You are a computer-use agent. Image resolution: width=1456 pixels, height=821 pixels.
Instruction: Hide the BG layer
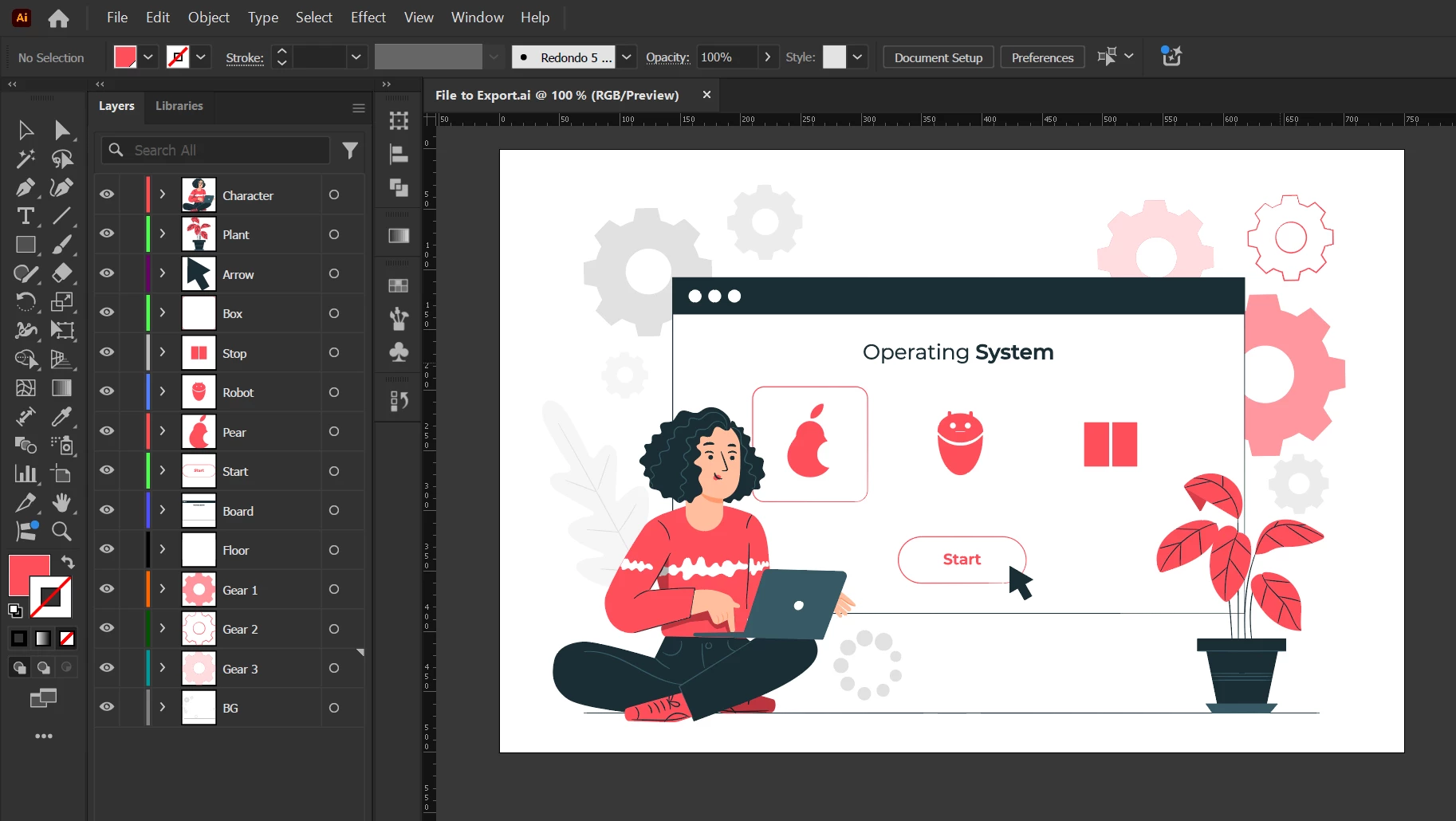click(x=107, y=707)
